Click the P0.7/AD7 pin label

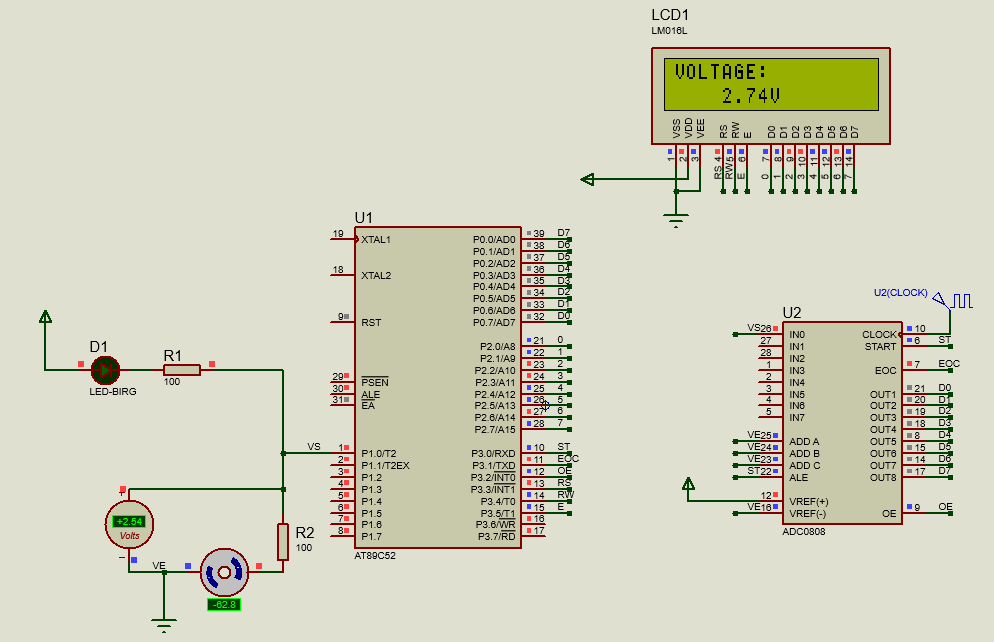(x=494, y=323)
